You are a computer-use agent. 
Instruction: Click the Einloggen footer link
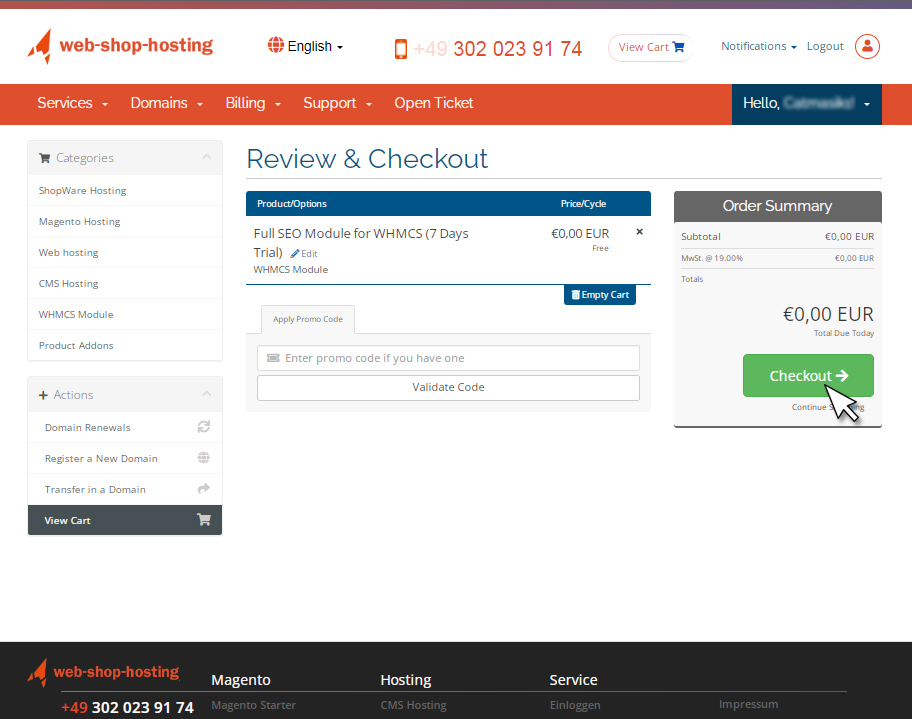pos(575,705)
